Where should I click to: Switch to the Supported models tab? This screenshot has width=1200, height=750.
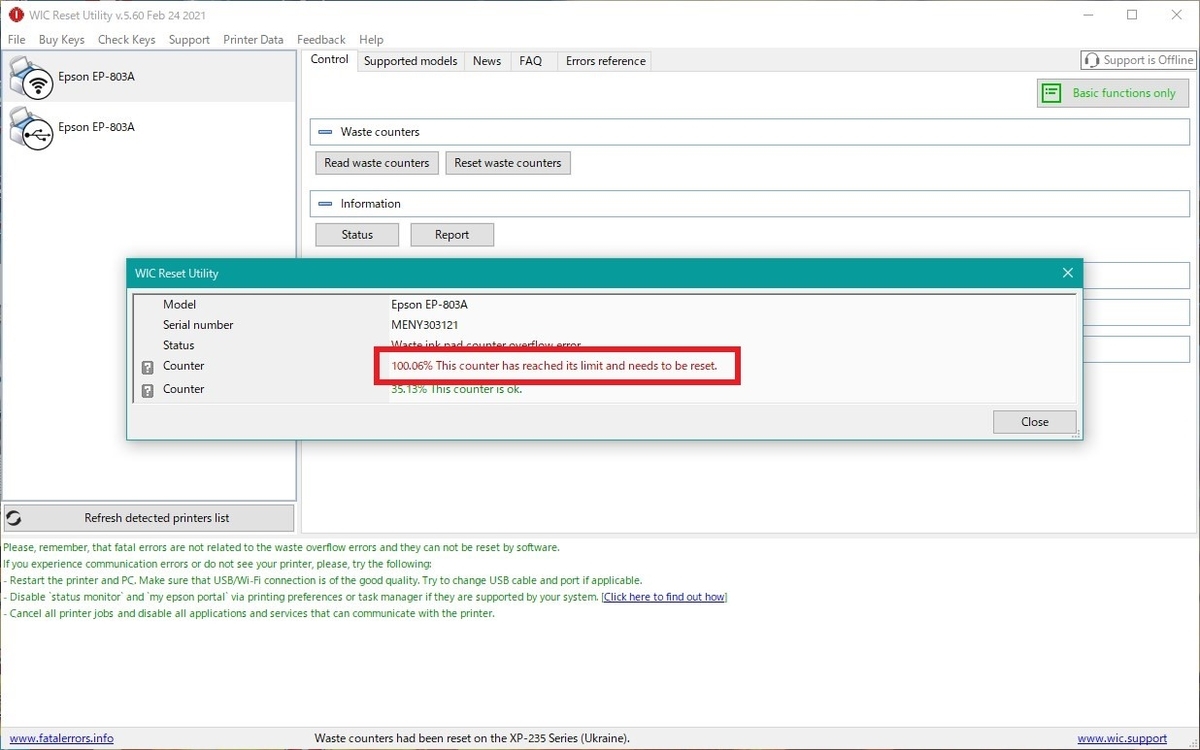pos(410,61)
